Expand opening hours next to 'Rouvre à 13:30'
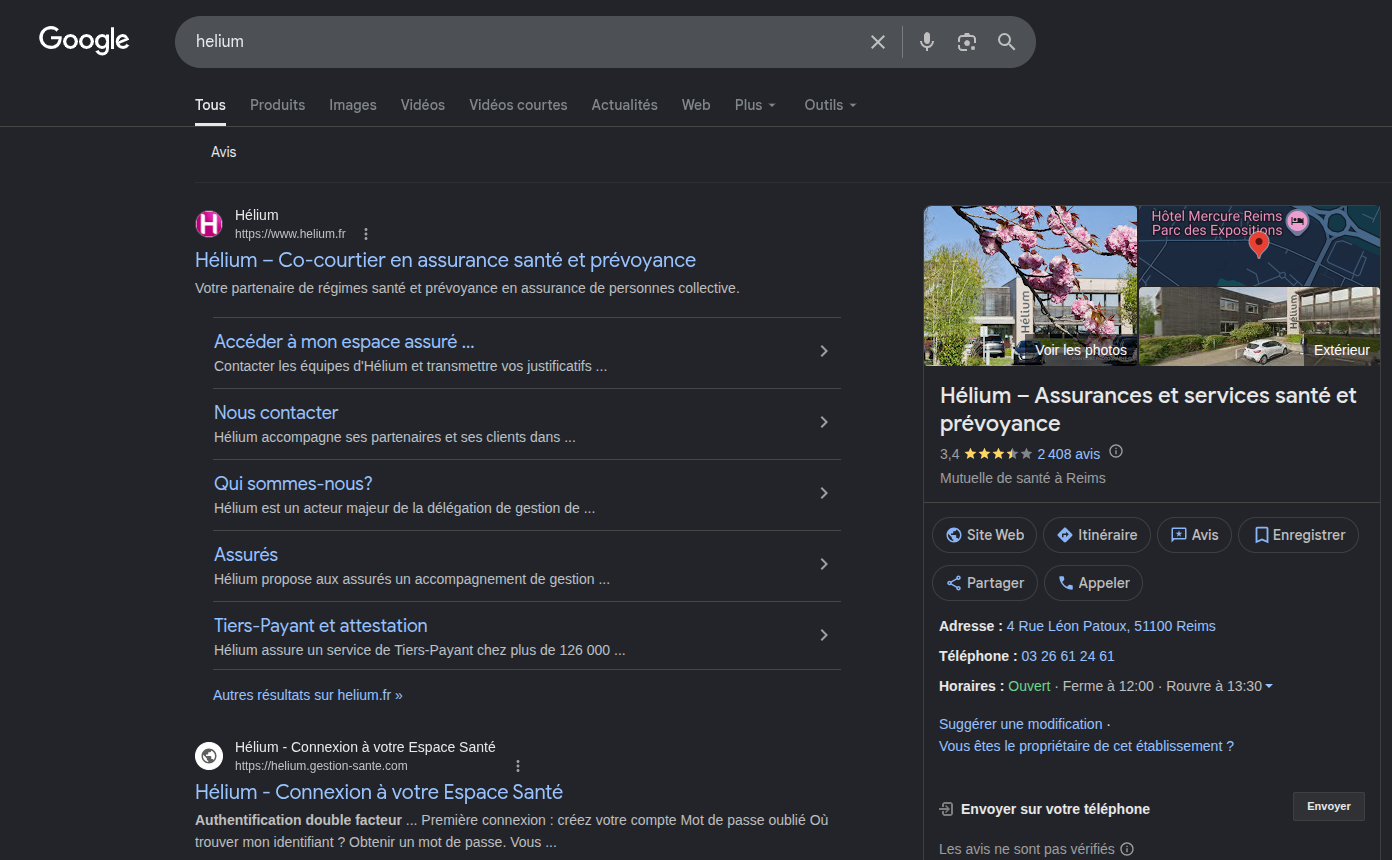This screenshot has height=860, width=1392. coord(1269,686)
